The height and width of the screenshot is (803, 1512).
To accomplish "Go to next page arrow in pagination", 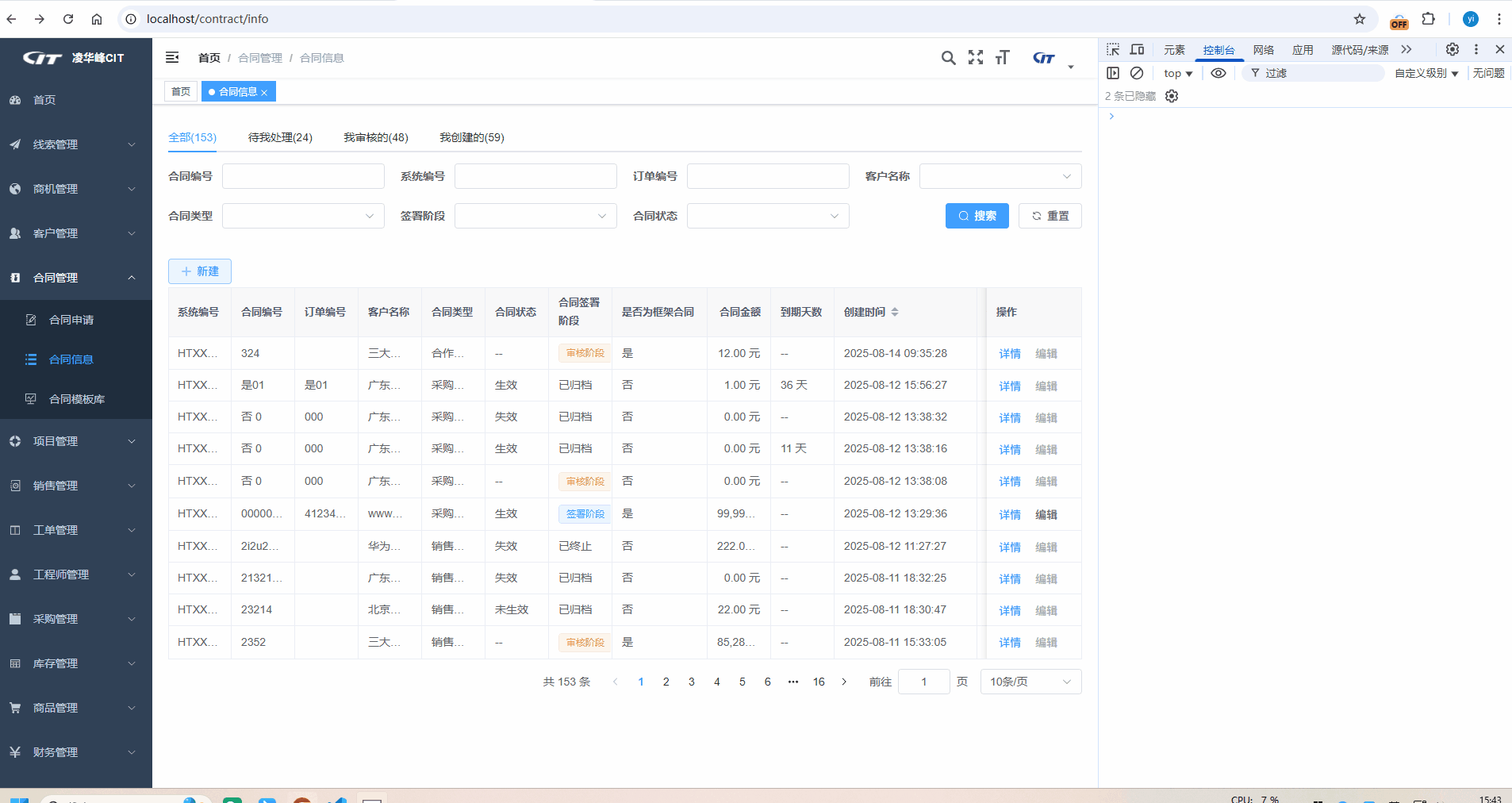I will (x=844, y=682).
